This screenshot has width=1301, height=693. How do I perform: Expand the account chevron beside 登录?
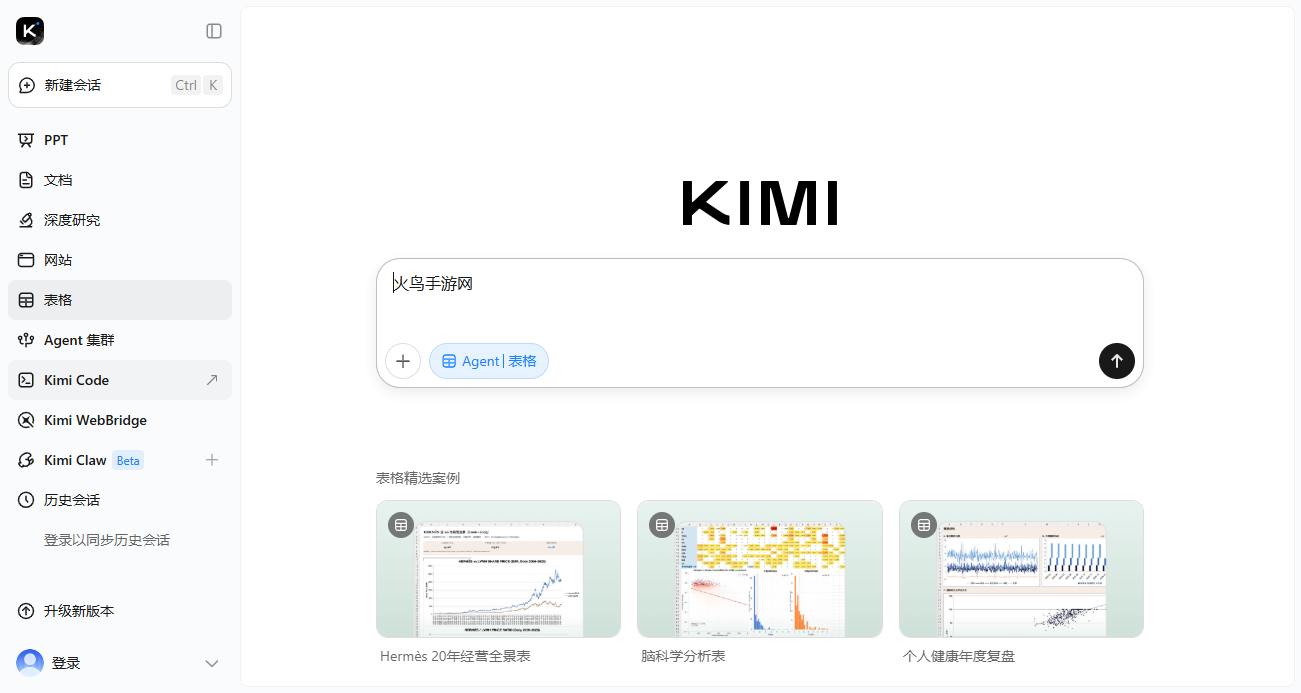tap(212, 663)
